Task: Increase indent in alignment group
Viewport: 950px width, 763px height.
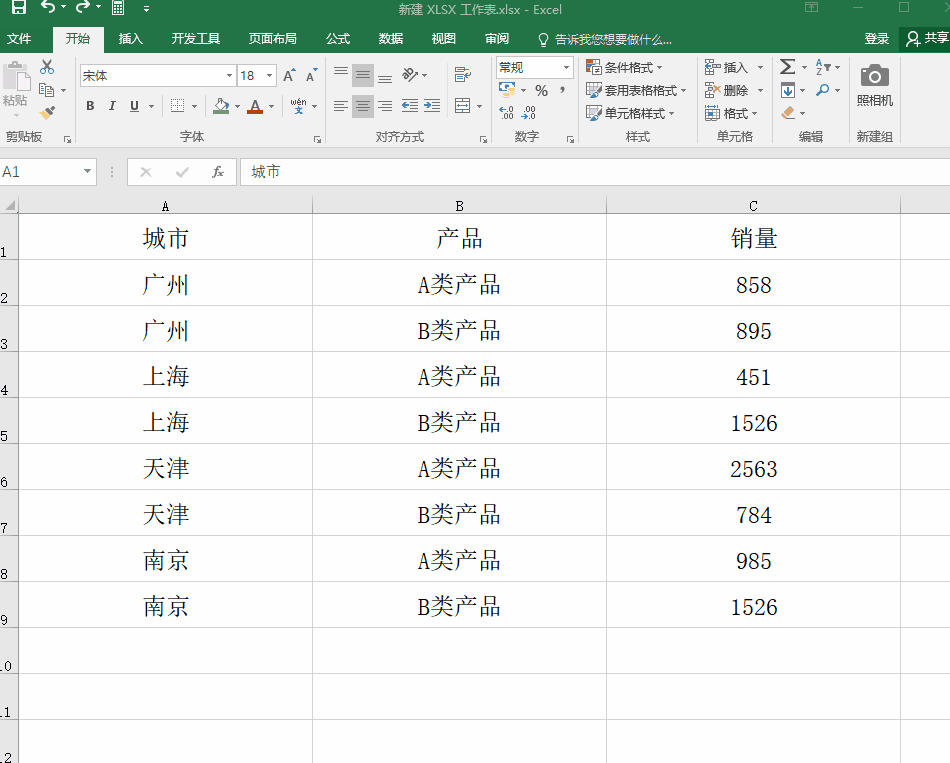Action: pos(432,105)
